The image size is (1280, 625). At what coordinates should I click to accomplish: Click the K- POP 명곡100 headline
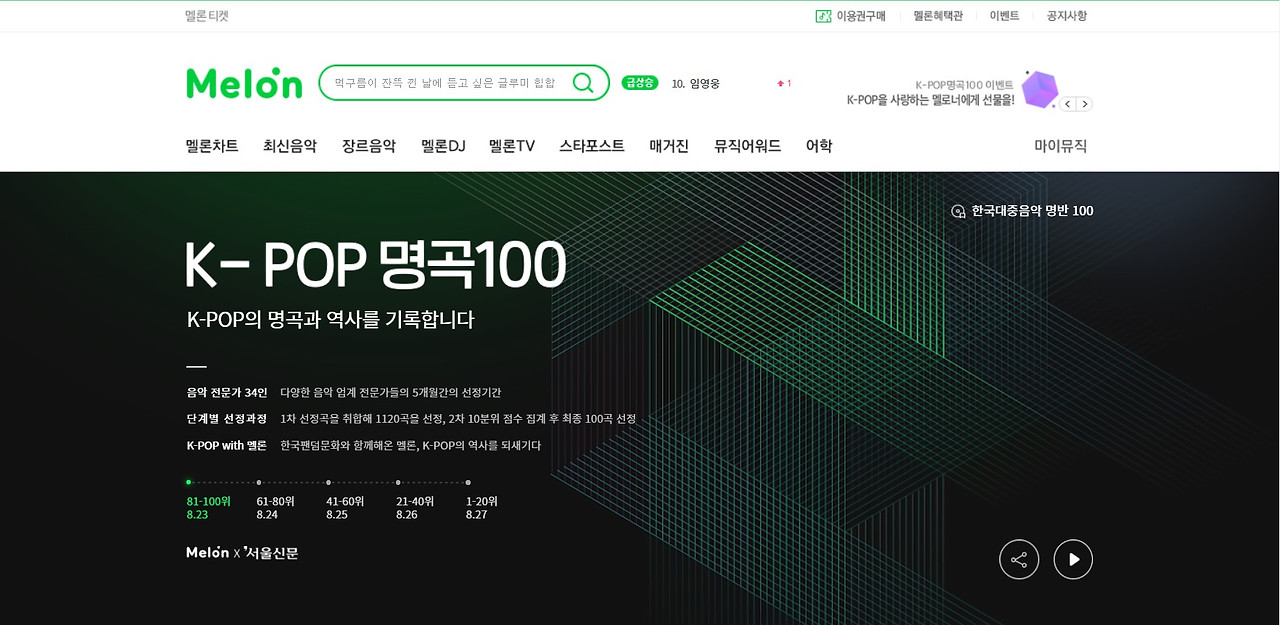pyautogui.click(x=376, y=265)
